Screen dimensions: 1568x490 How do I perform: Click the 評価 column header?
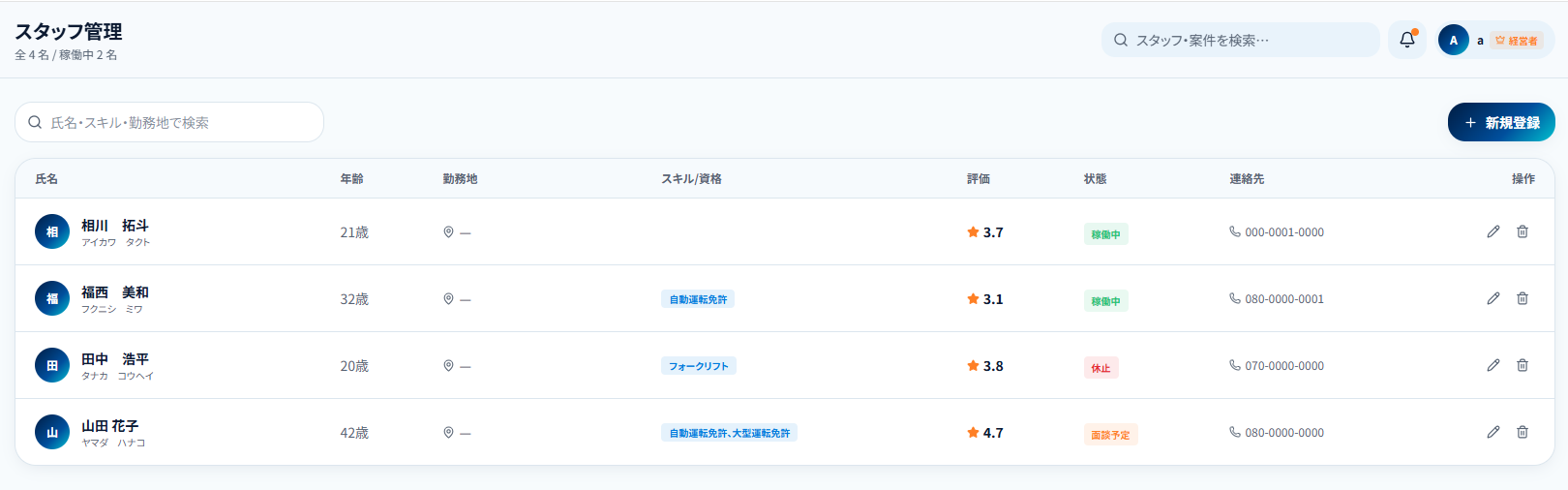click(x=979, y=179)
